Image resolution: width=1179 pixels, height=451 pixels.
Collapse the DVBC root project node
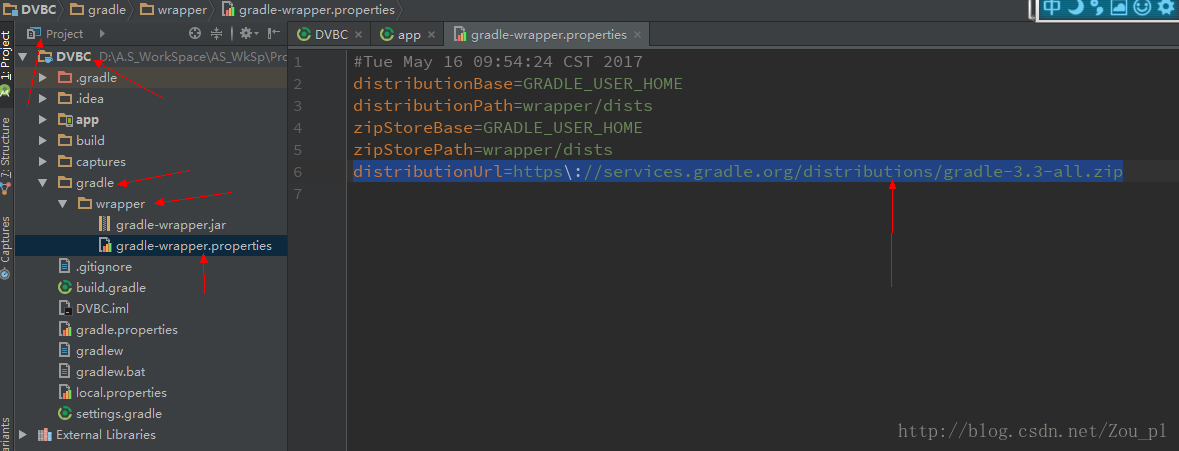[x=23, y=57]
